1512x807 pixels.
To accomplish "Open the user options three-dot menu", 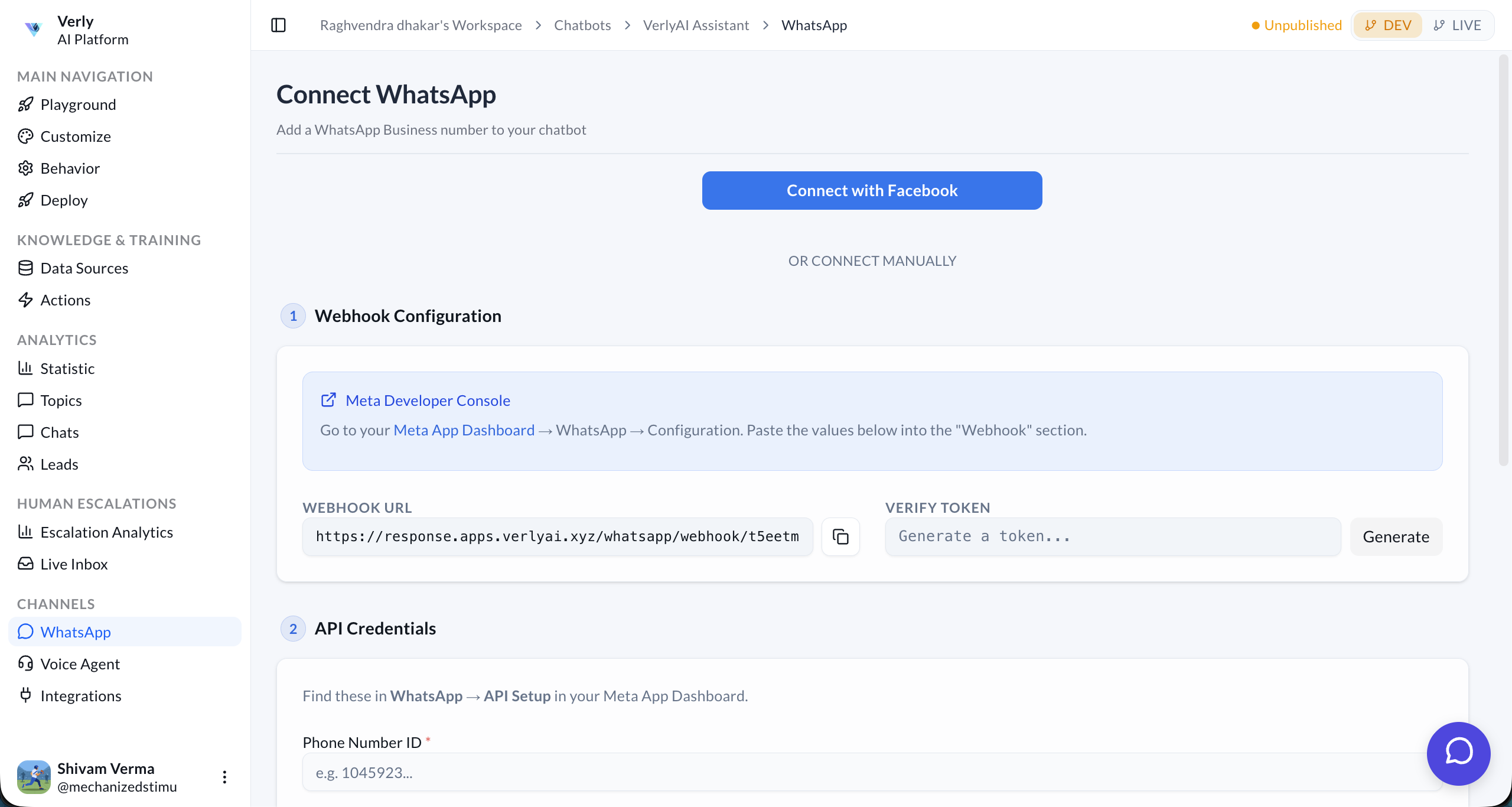I will point(224,777).
